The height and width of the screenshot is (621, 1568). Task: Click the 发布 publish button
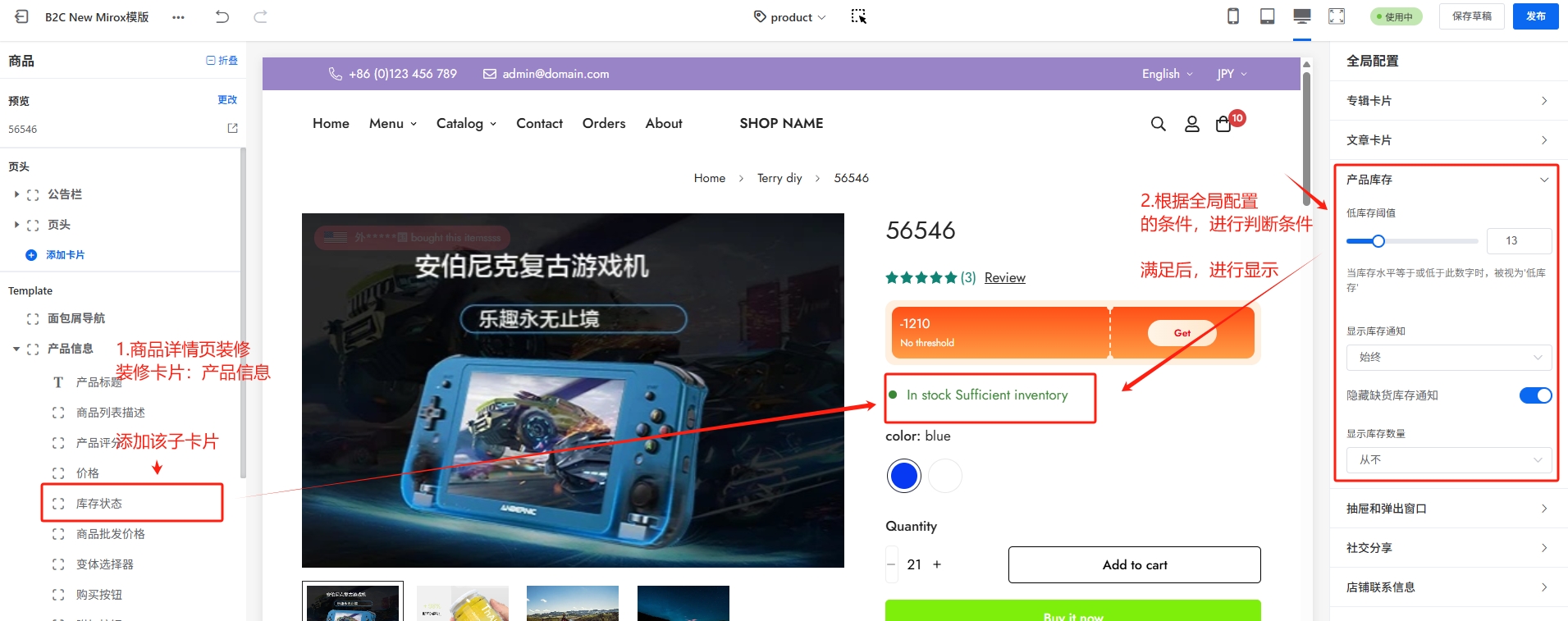[x=1535, y=16]
